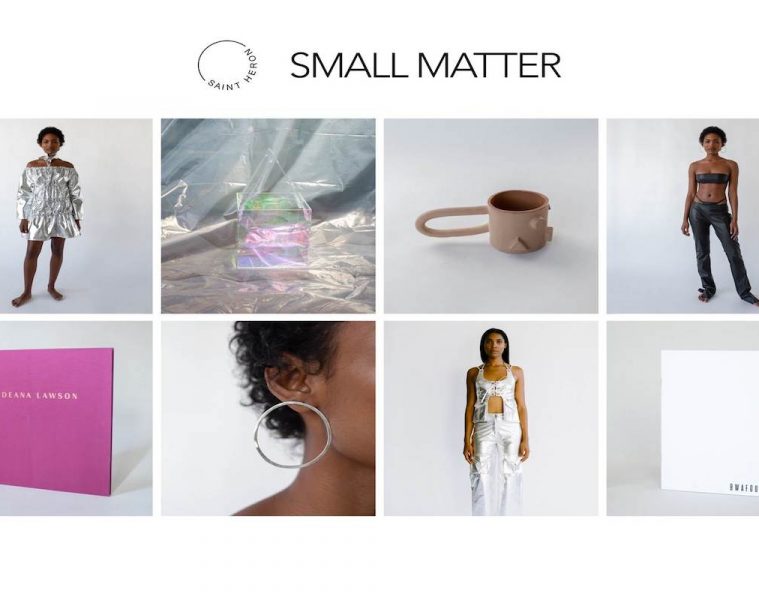This screenshot has height=600, width=759.
Task: Open the silver ruffled dress product photo
Action: click(x=76, y=216)
